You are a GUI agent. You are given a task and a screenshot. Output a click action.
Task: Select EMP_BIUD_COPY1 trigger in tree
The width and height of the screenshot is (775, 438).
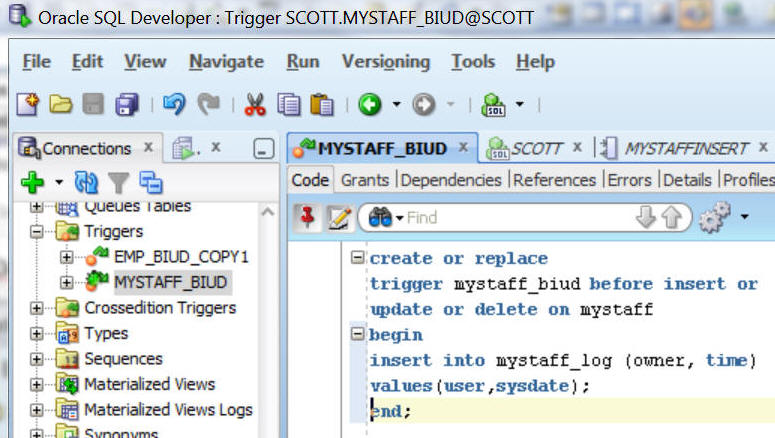click(x=181, y=257)
